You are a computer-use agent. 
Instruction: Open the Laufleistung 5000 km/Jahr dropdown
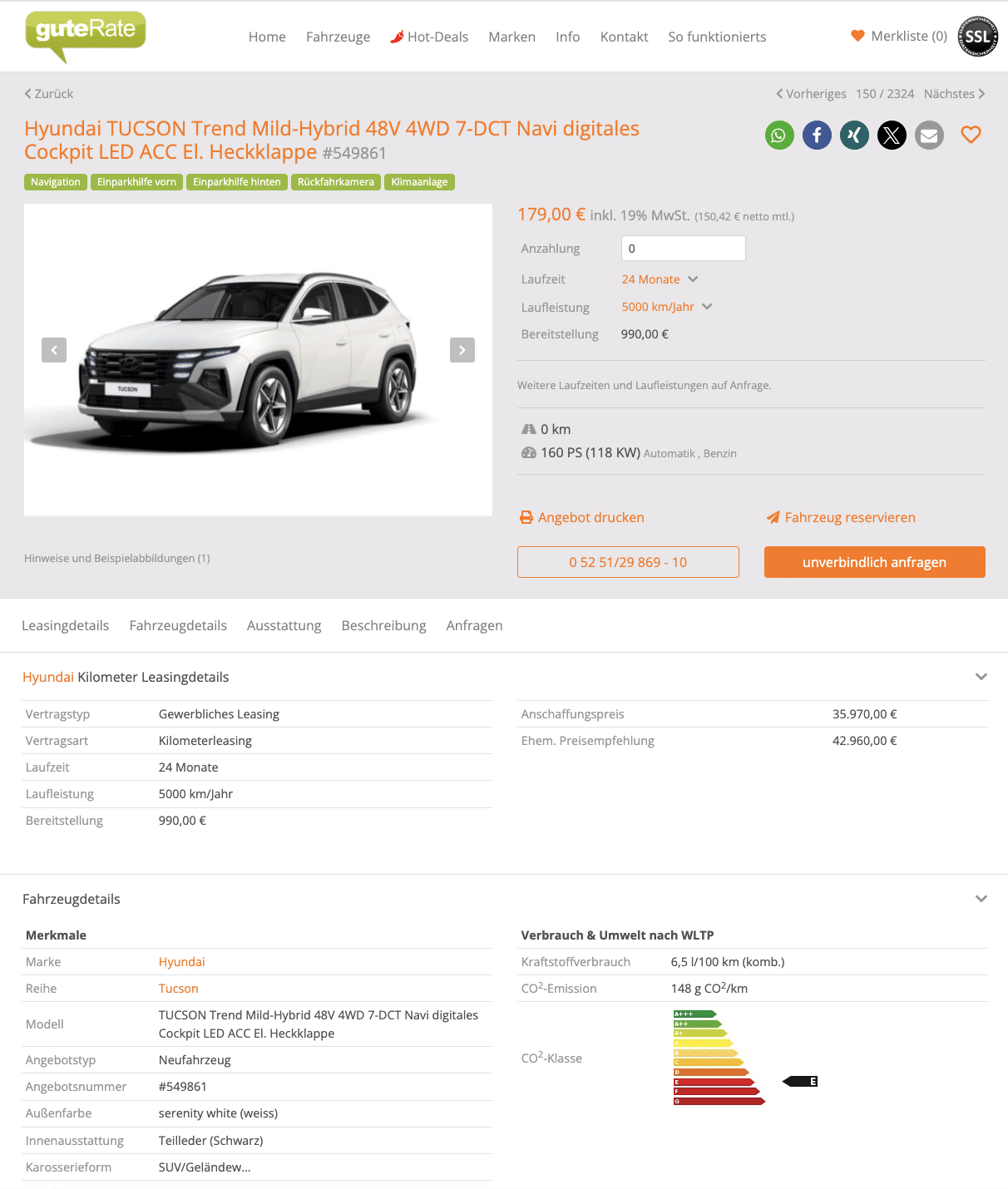pos(667,307)
